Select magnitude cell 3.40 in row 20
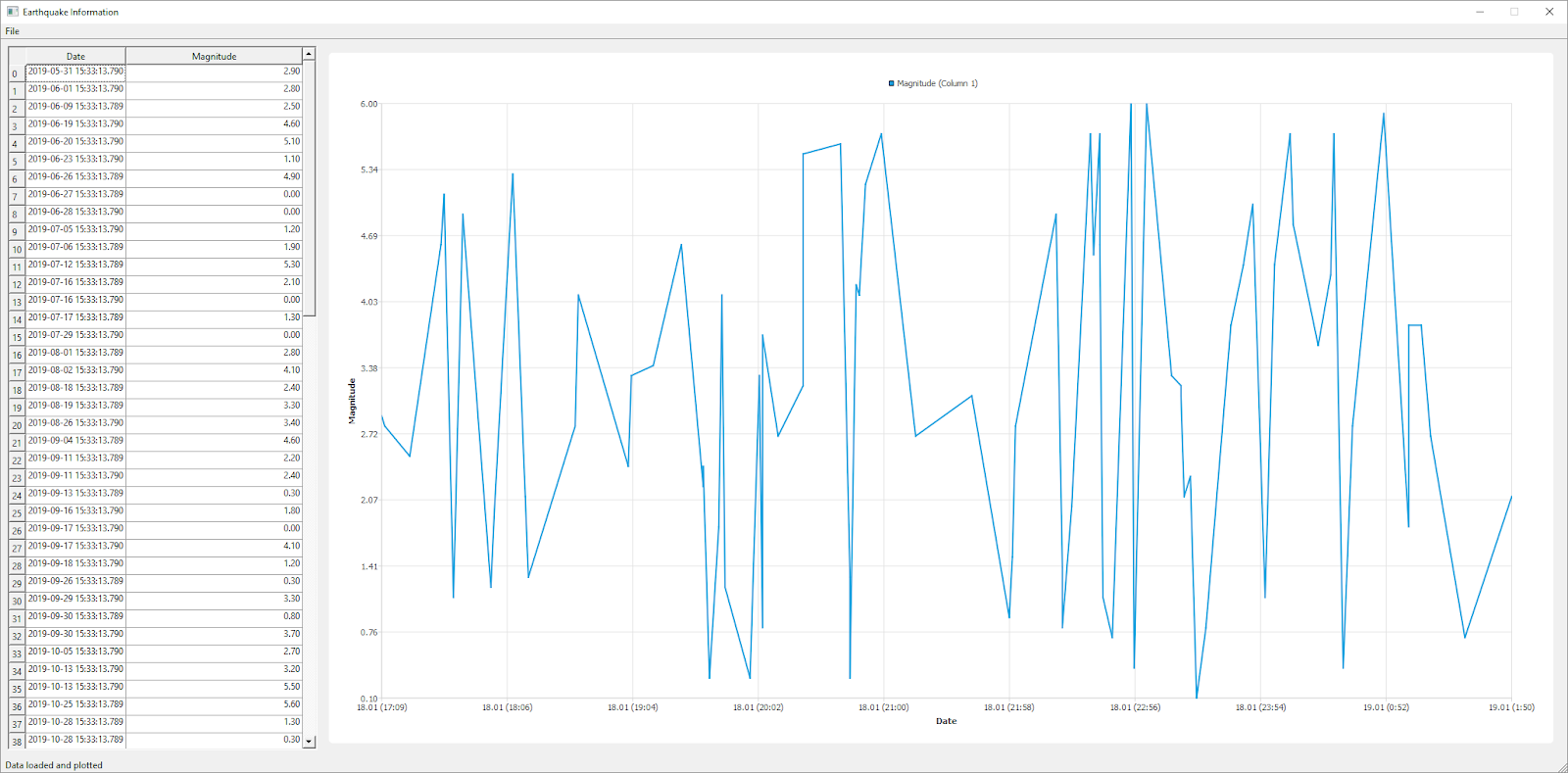The image size is (1568, 773). (214, 423)
